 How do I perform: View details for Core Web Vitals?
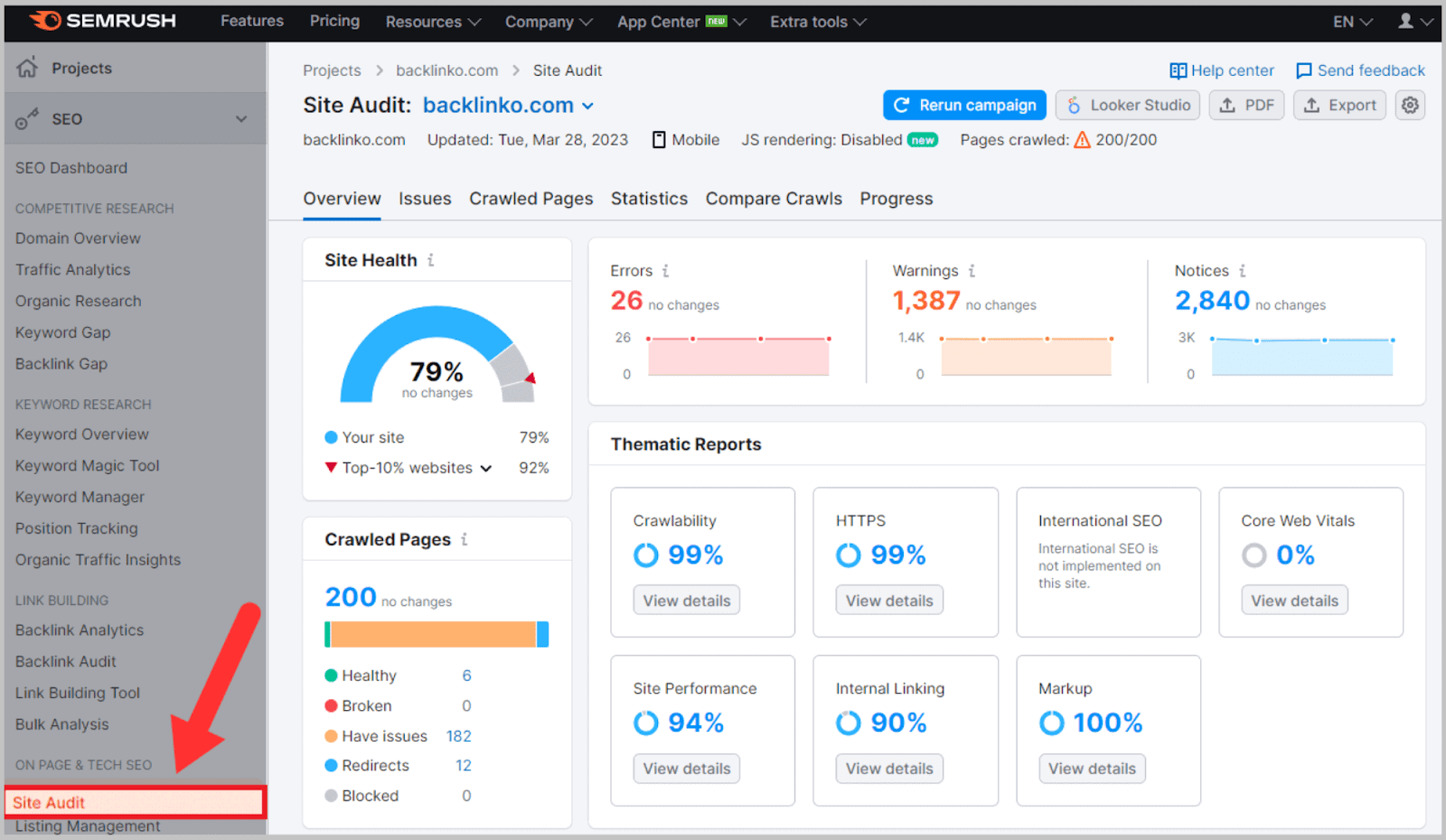pyautogui.click(x=1294, y=601)
